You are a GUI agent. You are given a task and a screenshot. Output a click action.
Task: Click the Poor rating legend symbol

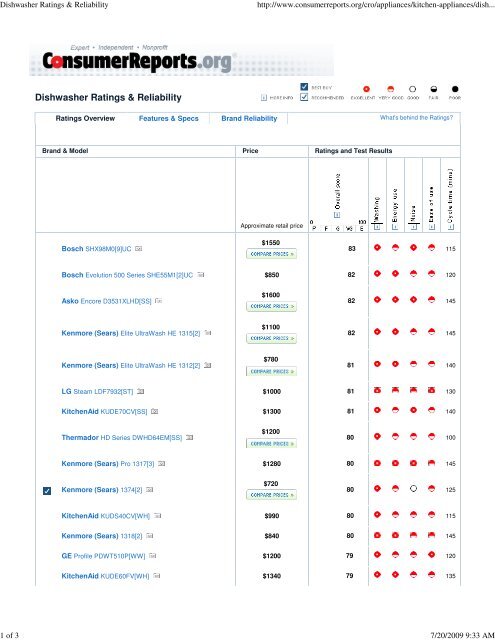(x=455, y=89)
